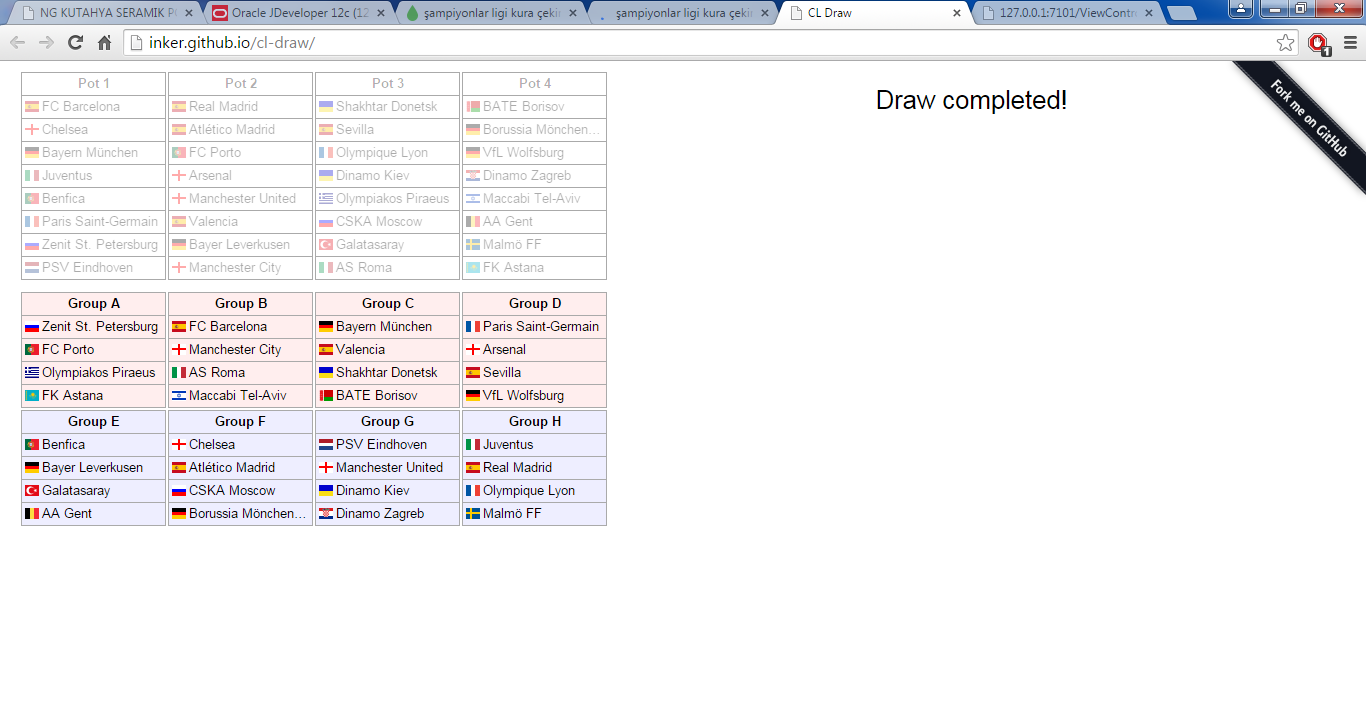Click the German flag beside Bayern München in Group C
1366x728 pixels.
326,327
